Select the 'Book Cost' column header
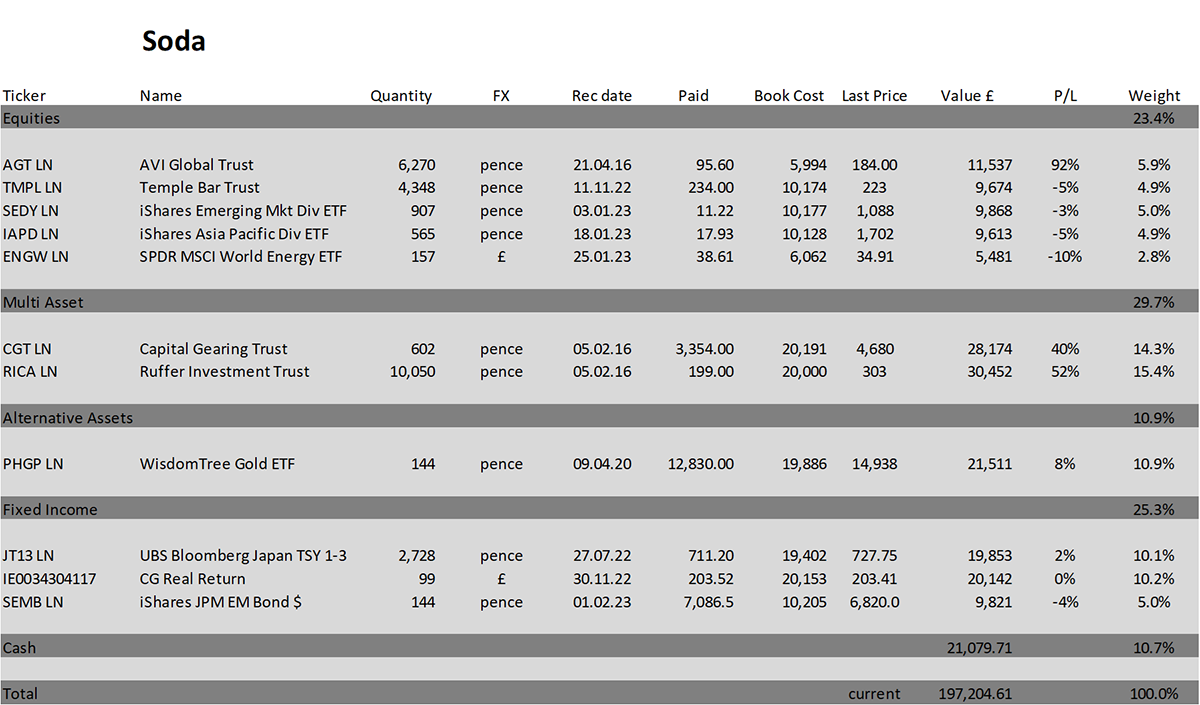This screenshot has height=705, width=1200. [x=789, y=96]
